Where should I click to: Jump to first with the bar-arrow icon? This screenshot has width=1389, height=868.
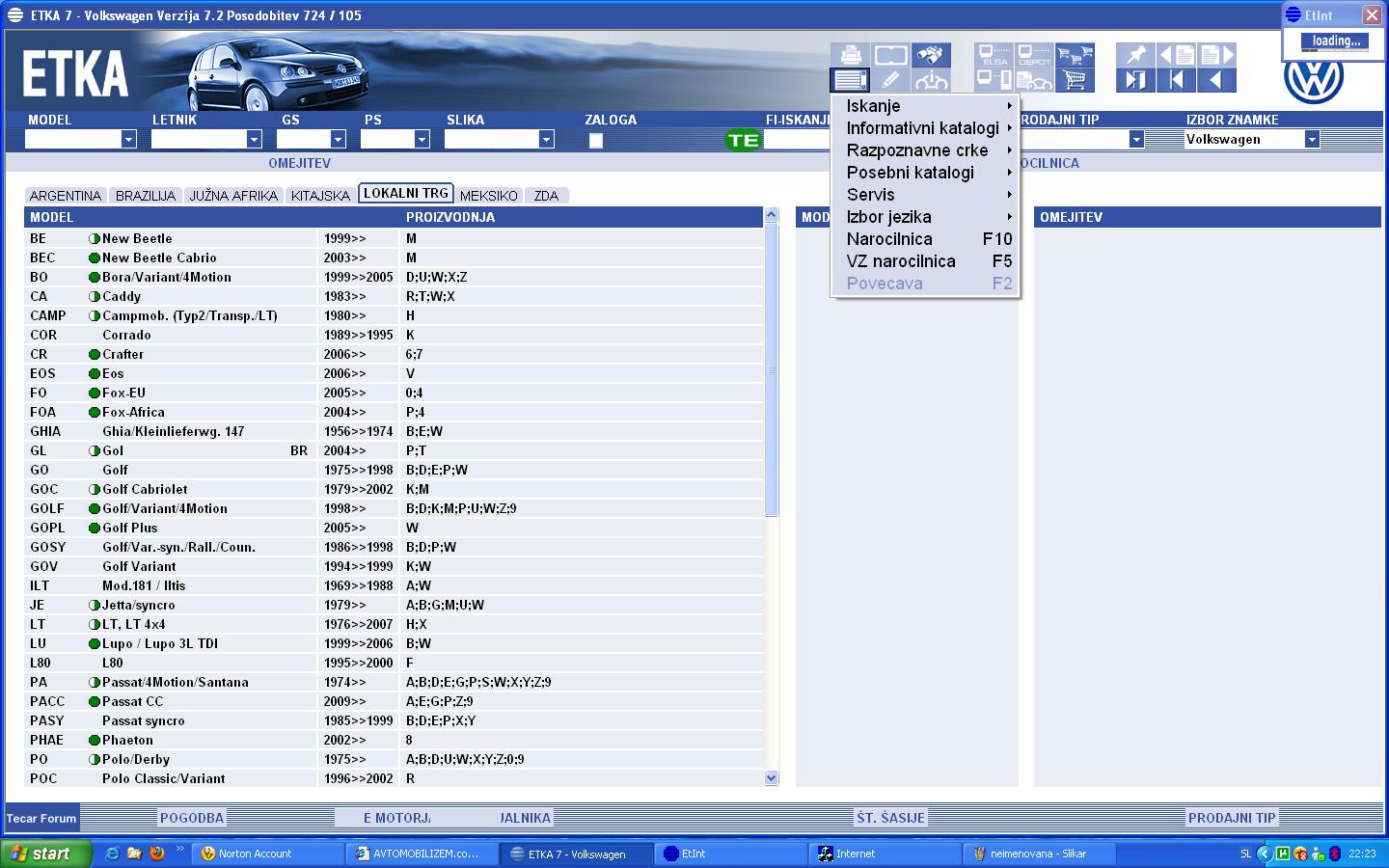click(1177, 80)
